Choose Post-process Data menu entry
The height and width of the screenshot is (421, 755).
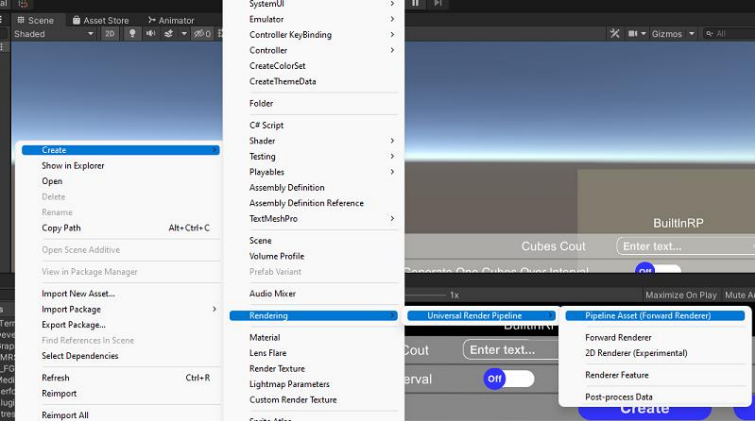[x=618, y=397]
